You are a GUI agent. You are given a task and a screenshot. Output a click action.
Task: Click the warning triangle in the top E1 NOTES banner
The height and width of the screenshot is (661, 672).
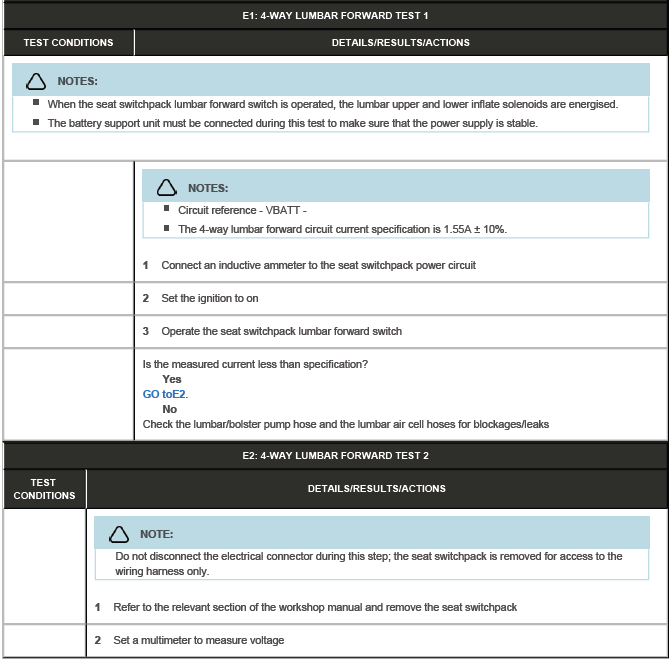tap(36, 81)
